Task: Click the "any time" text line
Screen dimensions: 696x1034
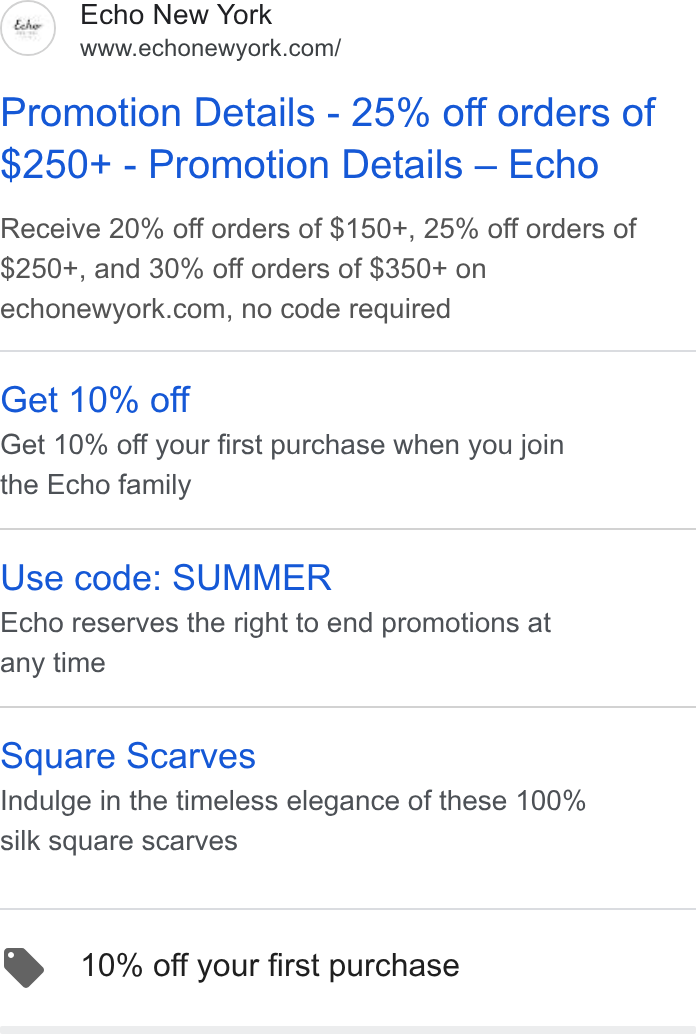Action: coord(53,663)
